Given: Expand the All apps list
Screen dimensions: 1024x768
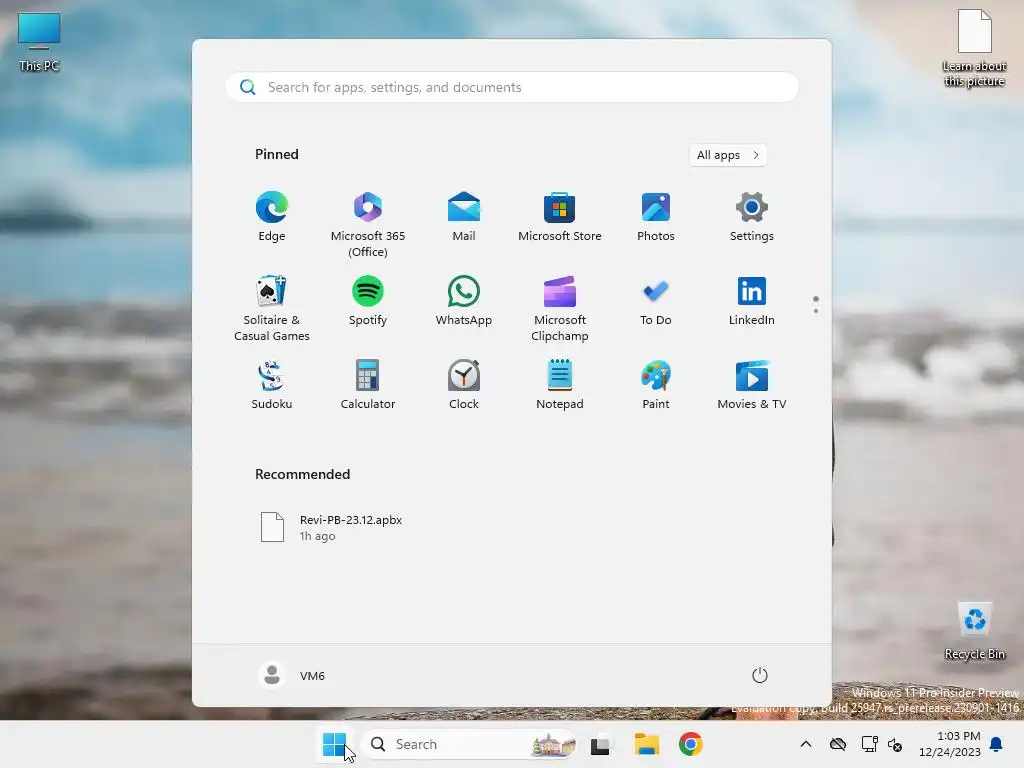Looking at the screenshot, I should coord(728,155).
